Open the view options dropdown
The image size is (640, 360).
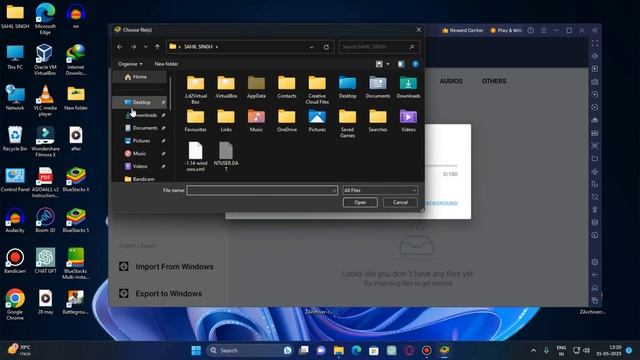pyautogui.click(x=388, y=64)
